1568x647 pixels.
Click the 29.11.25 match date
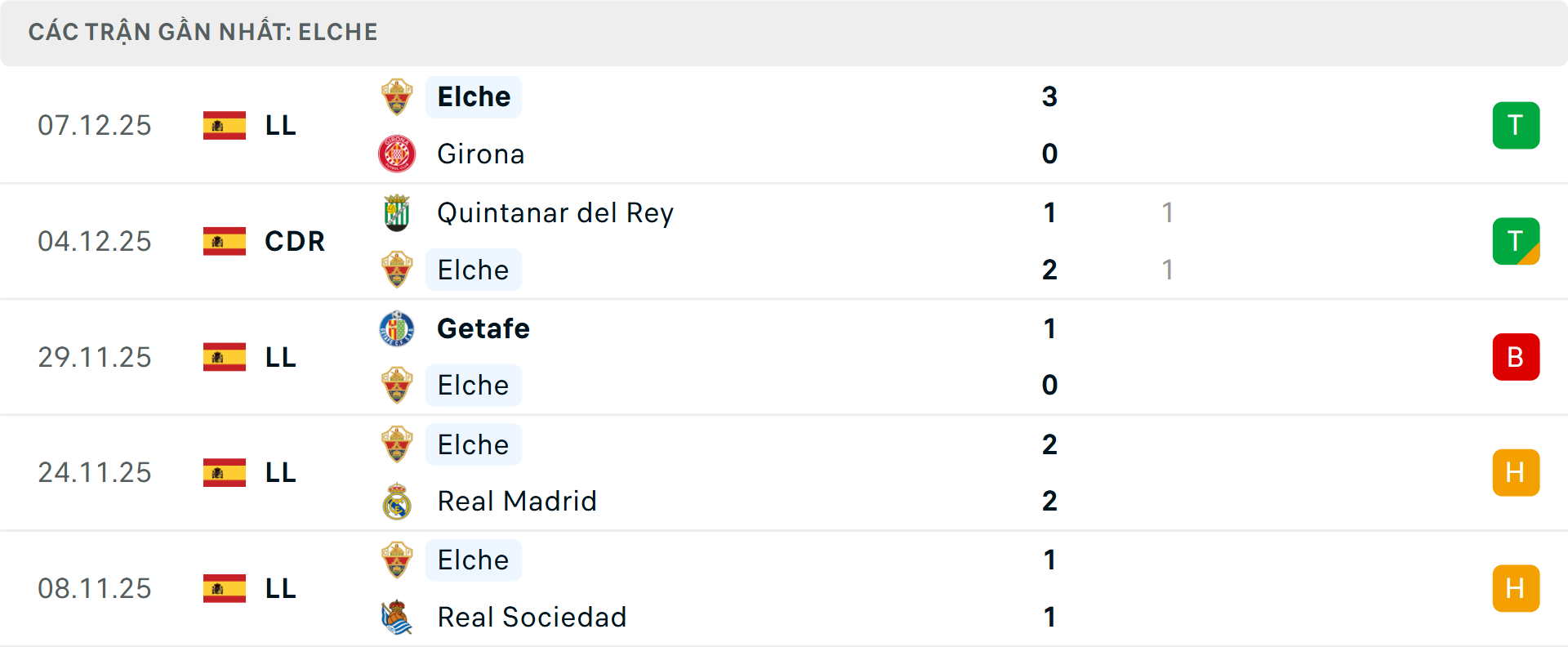(x=95, y=357)
